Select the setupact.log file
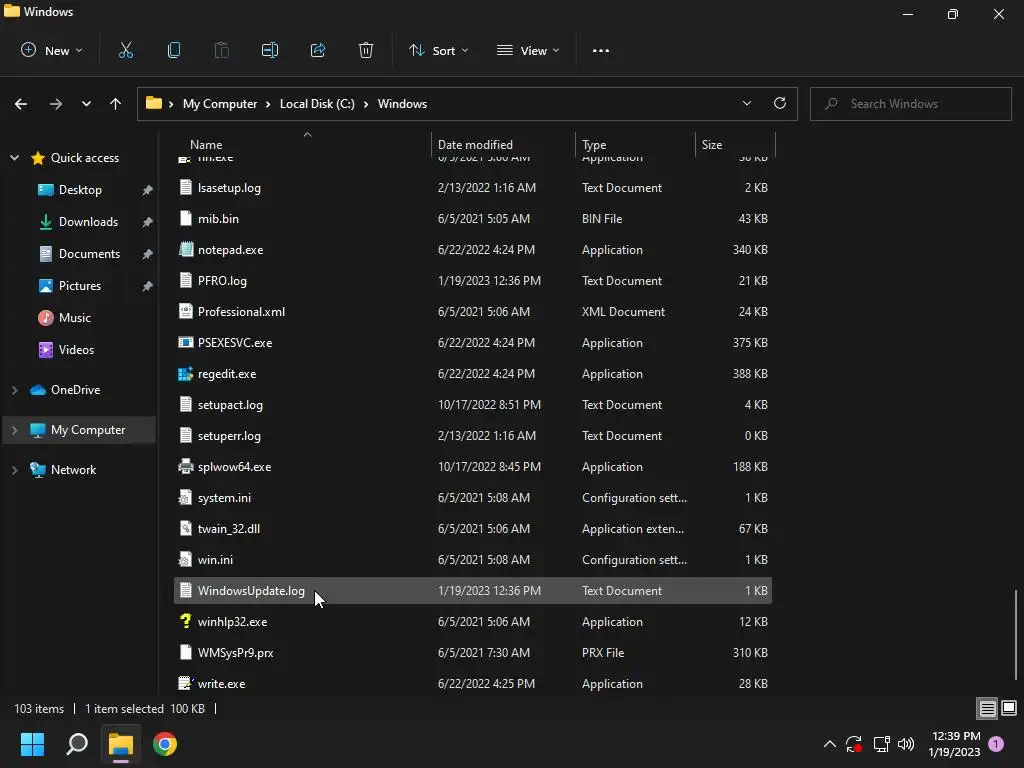 coord(473,404)
